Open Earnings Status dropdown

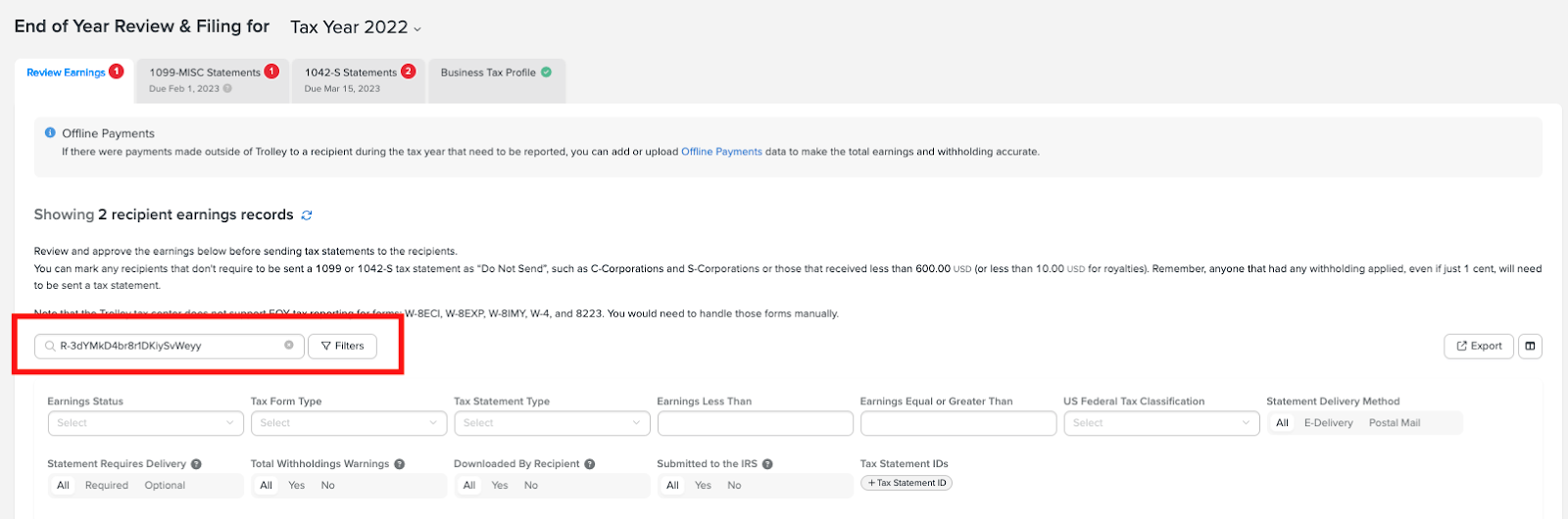point(145,423)
